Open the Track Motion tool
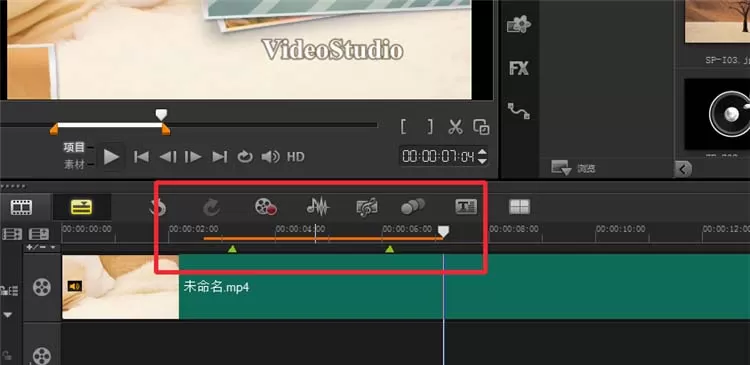This screenshot has width=750, height=365. (413, 207)
